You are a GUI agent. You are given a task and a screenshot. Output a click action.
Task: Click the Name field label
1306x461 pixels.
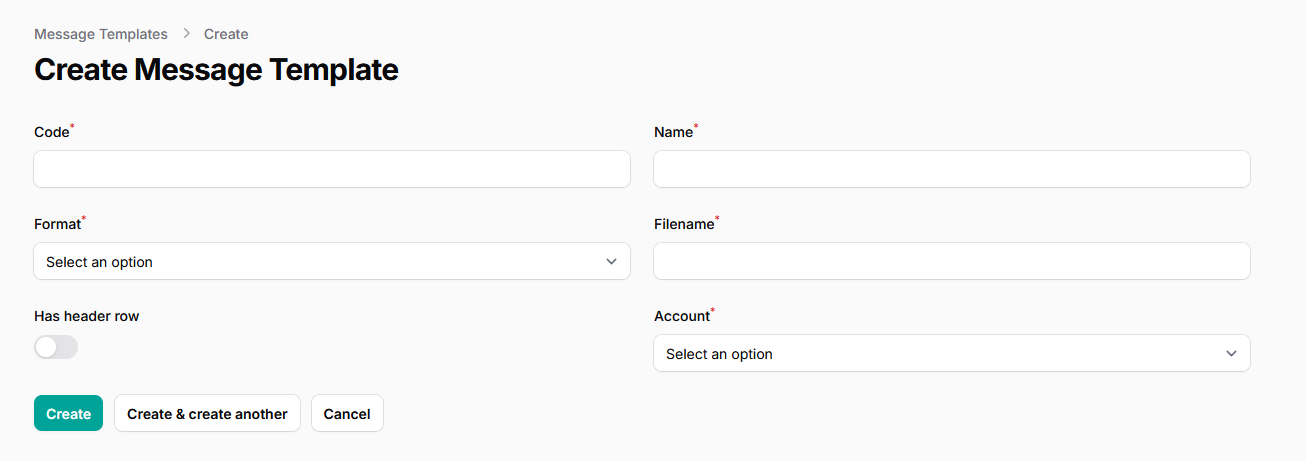point(673,132)
